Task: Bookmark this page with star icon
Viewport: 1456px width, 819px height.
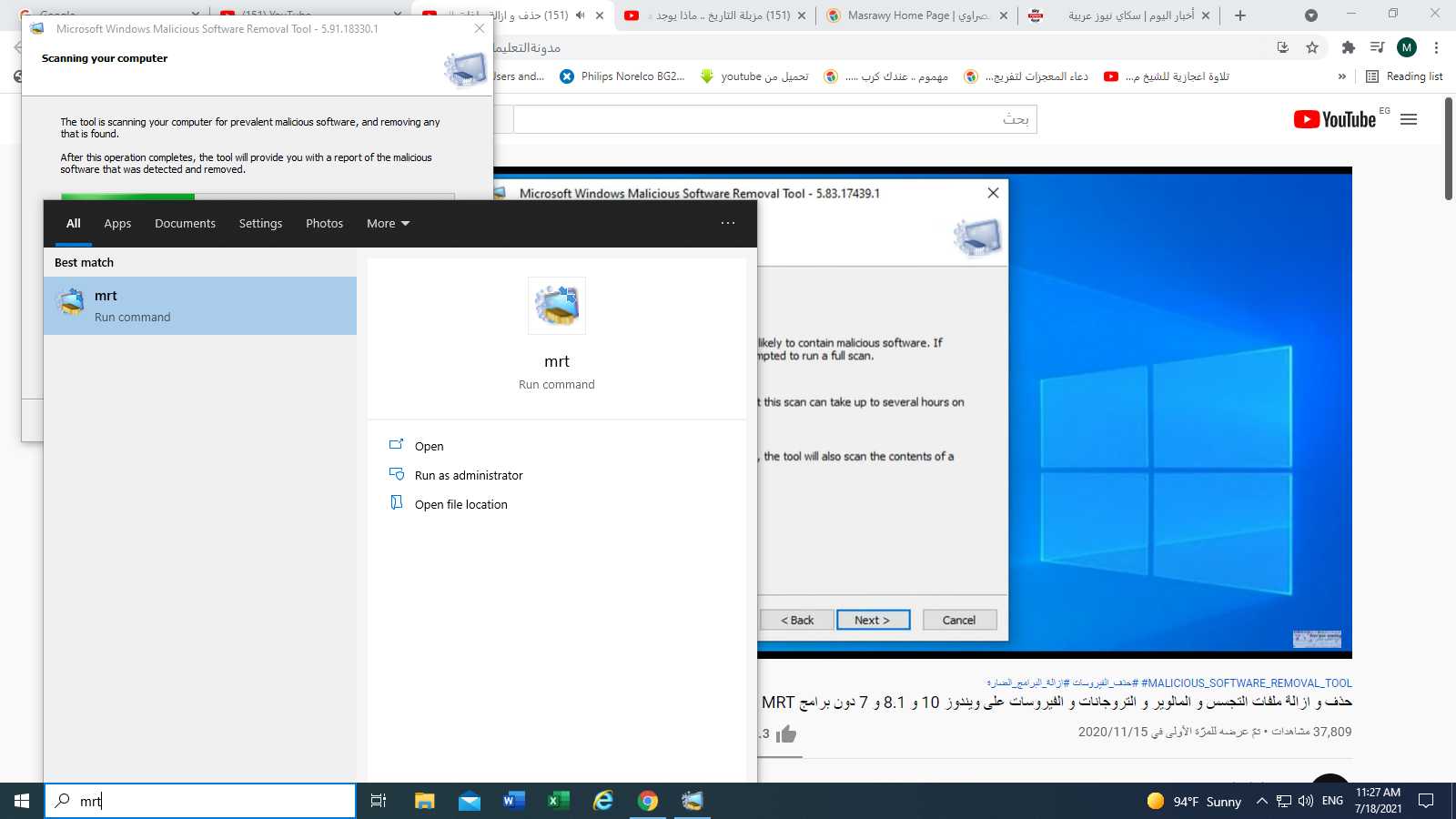Action: 1312,47
